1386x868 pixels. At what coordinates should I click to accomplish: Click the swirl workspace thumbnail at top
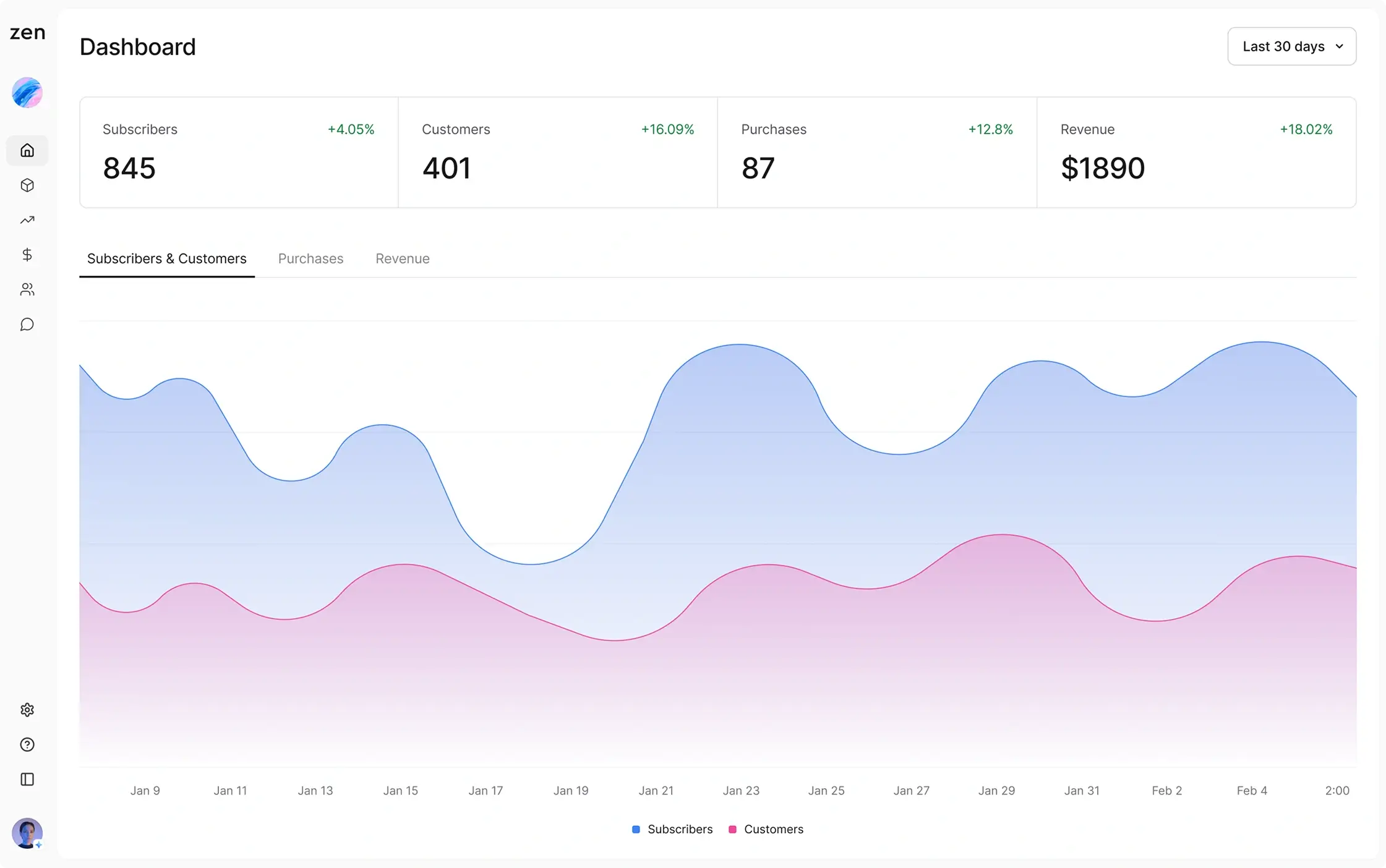point(27,92)
